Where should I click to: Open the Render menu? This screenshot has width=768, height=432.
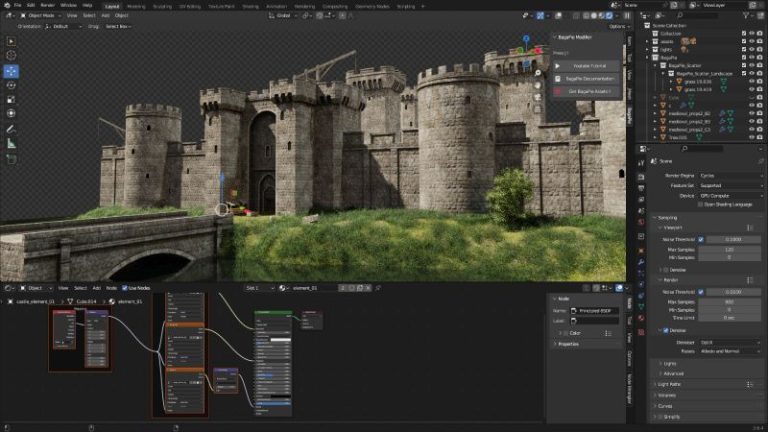46,5
